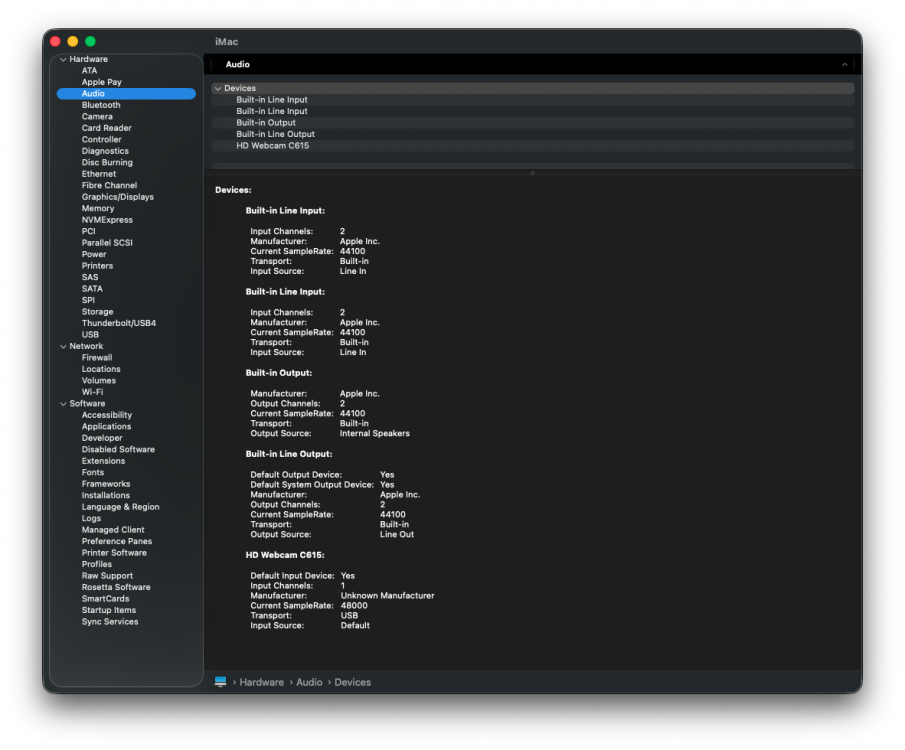Screen dimensions: 905x750
Task: Open Apple Pay in the sidebar
Action: point(102,82)
